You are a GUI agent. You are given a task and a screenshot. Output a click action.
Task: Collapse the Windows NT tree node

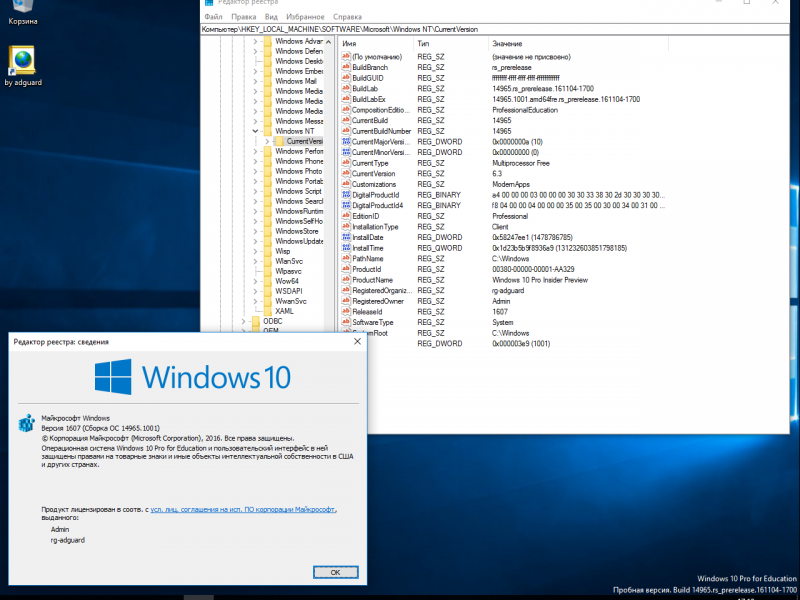click(255, 131)
